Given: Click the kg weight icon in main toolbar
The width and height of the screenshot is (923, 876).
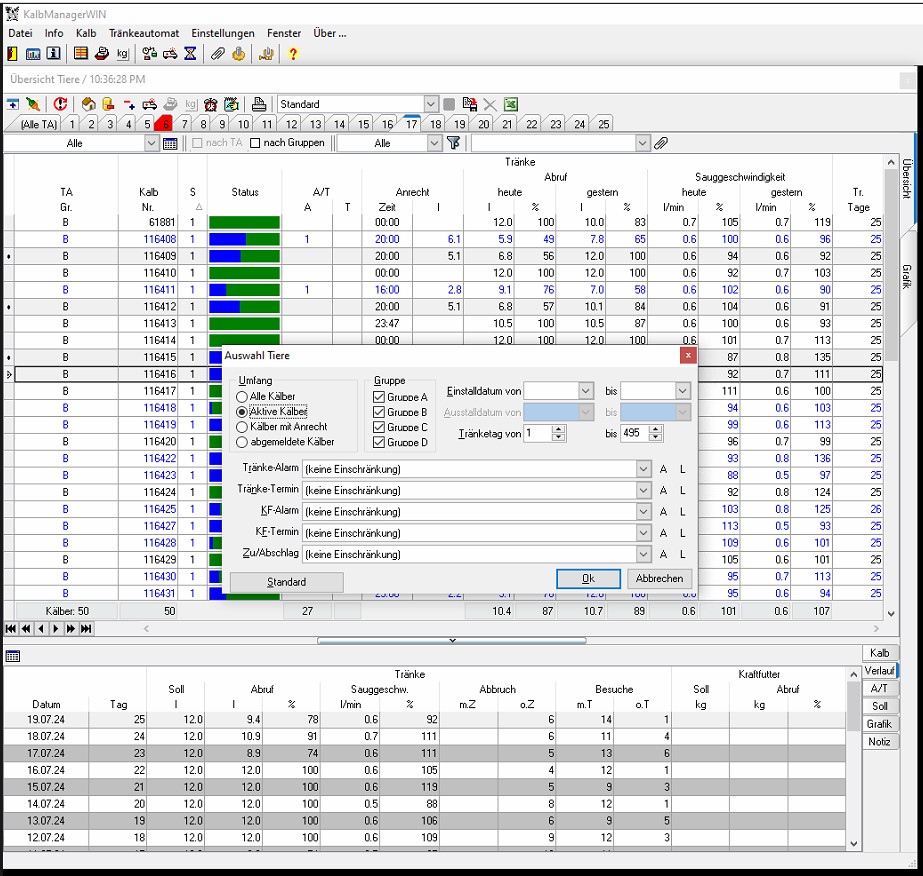Looking at the screenshot, I should (123, 54).
